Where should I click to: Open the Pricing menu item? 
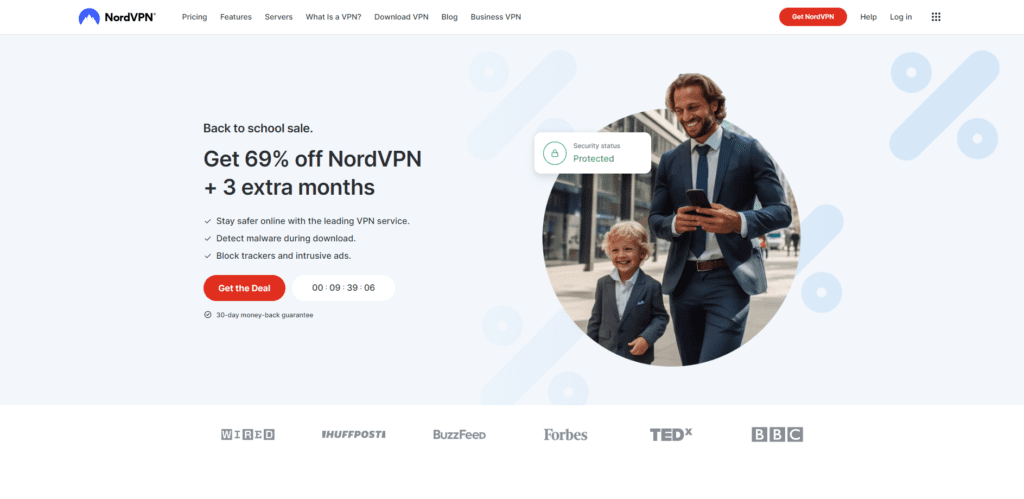195,17
